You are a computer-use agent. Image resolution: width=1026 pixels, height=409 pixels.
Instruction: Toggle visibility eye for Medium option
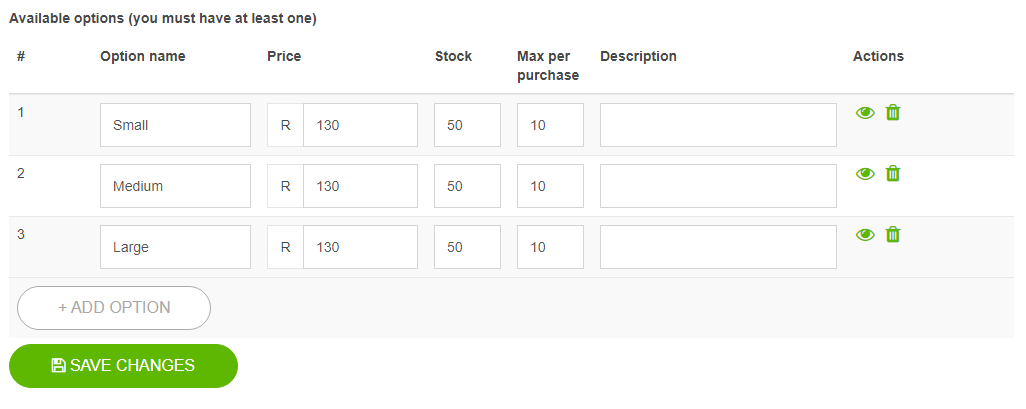[x=865, y=174]
